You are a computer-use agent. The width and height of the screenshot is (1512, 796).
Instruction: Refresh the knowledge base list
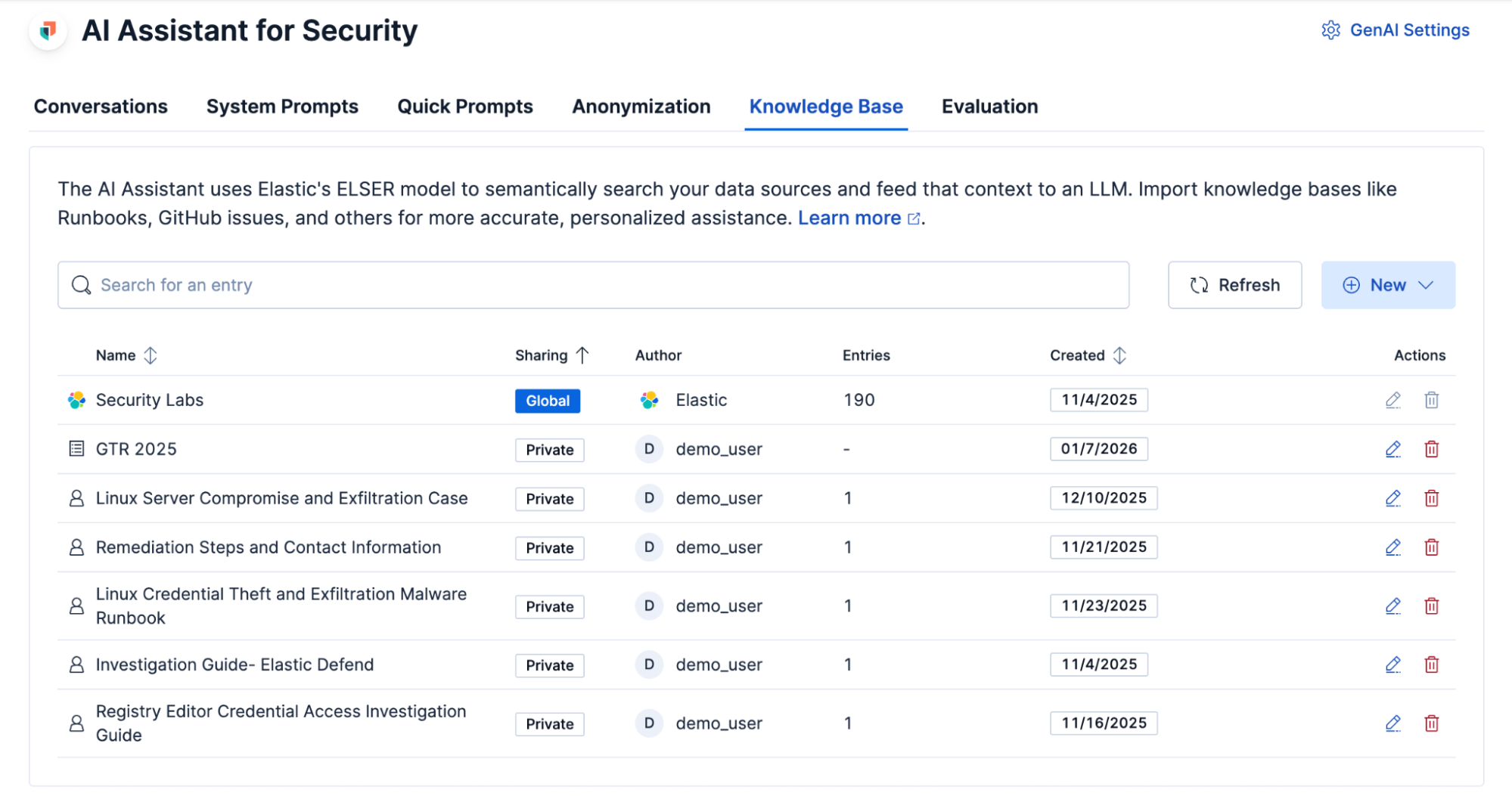[x=1234, y=285]
